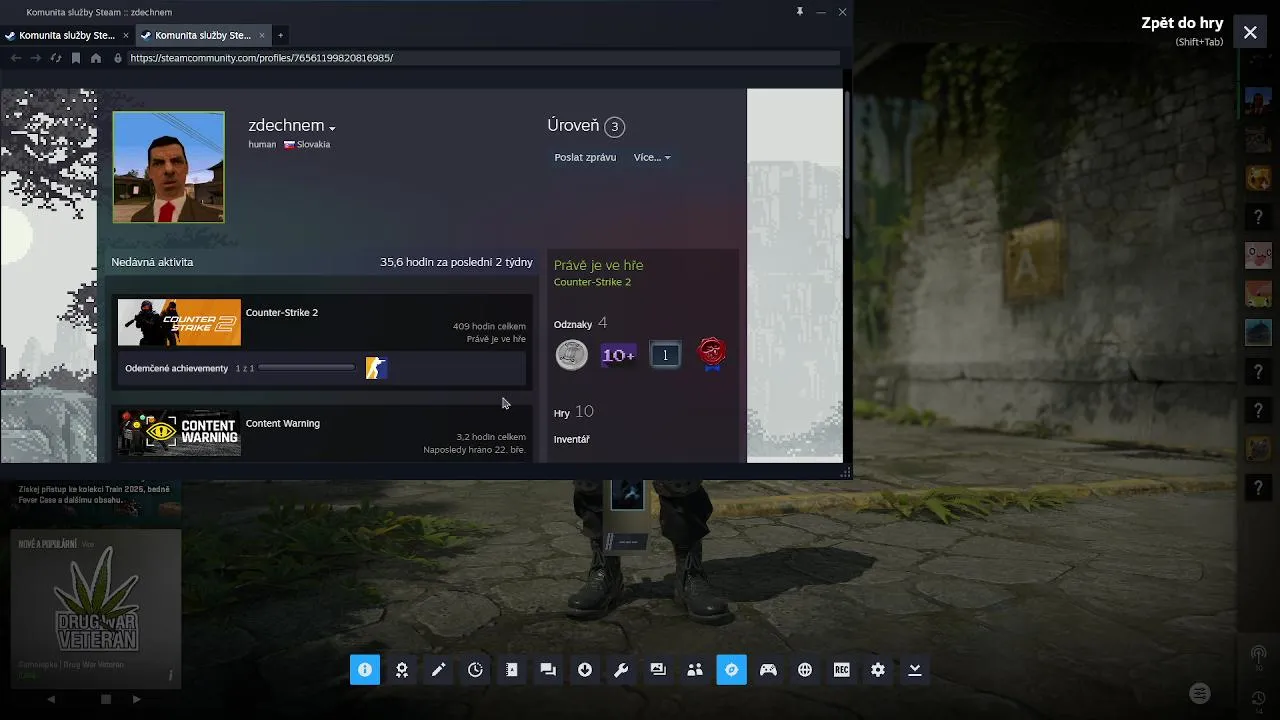Viewport: 1280px width, 720px height.
Task: Open the Drug War Veteran store card
Action: pos(96,607)
